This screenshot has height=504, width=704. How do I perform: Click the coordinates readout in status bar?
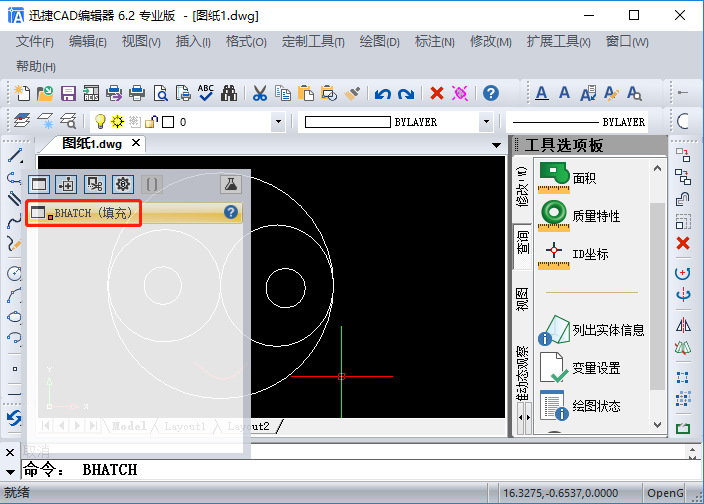(560, 493)
